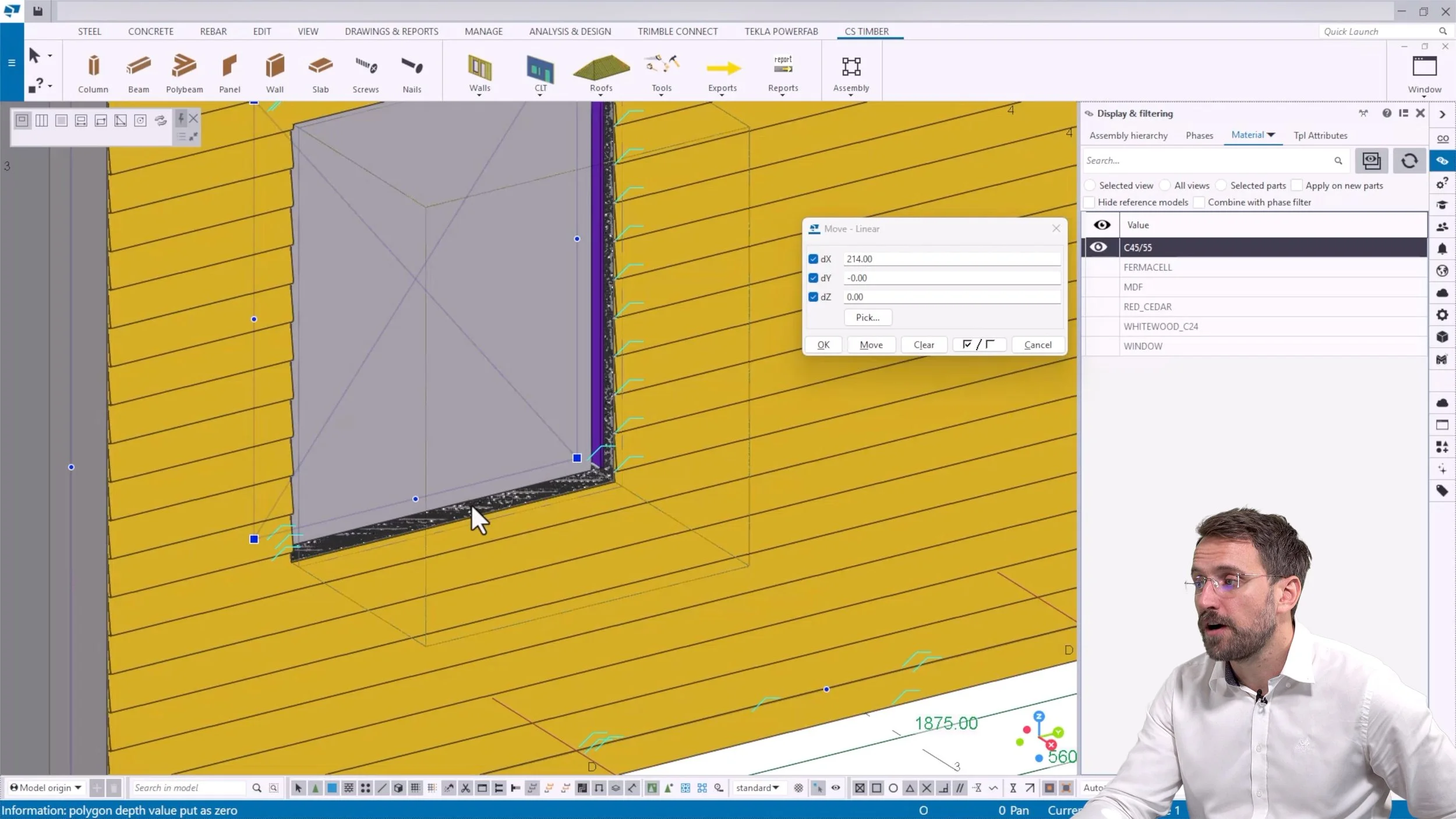1456x819 pixels.
Task: Click the Quick Launch search box
Action: [x=1384, y=31]
